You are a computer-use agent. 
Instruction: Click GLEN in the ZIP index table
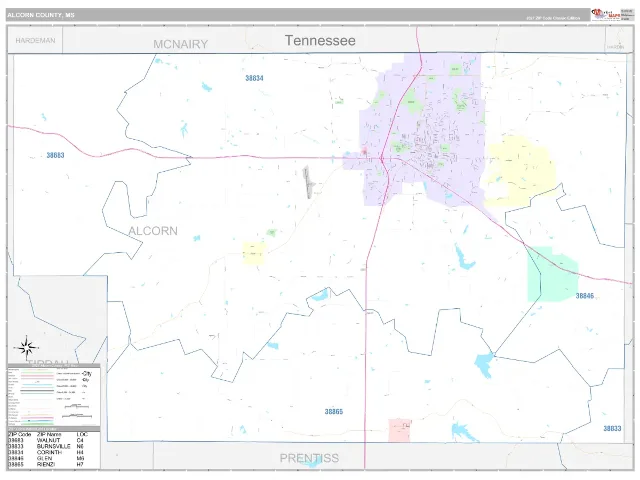(x=44, y=458)
